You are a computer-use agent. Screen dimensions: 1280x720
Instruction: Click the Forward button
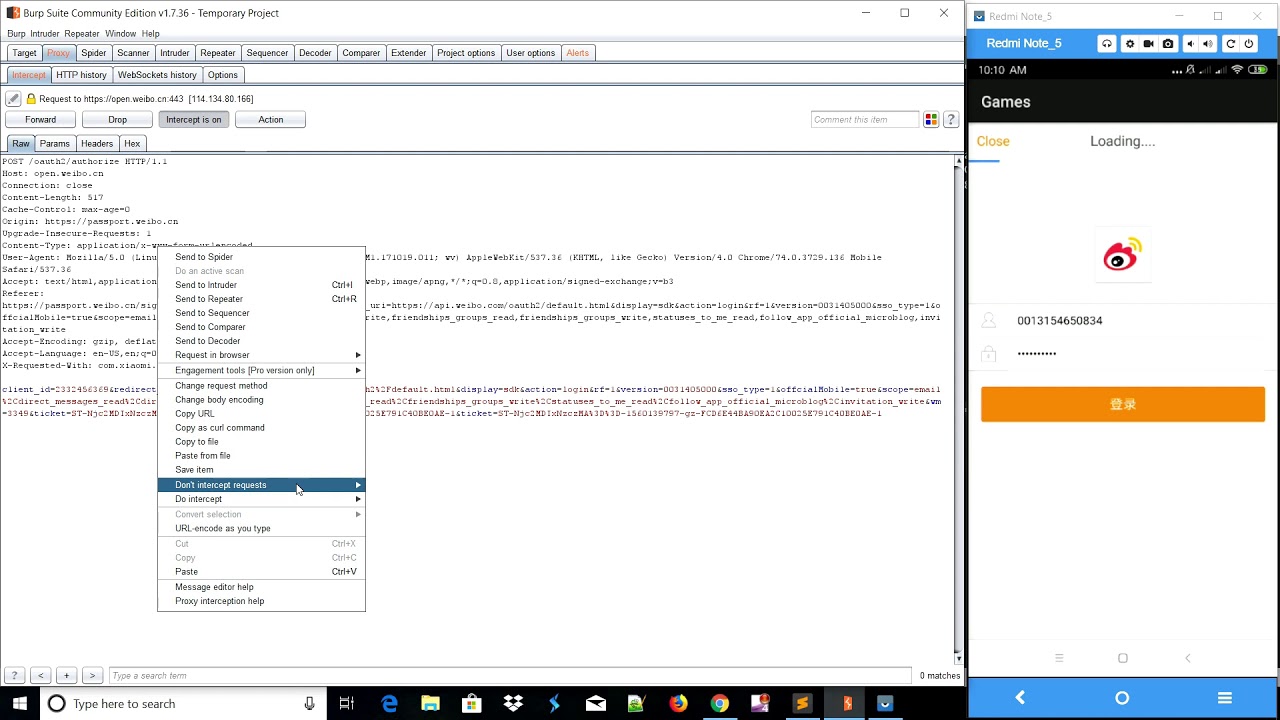(x=41, y=120)
